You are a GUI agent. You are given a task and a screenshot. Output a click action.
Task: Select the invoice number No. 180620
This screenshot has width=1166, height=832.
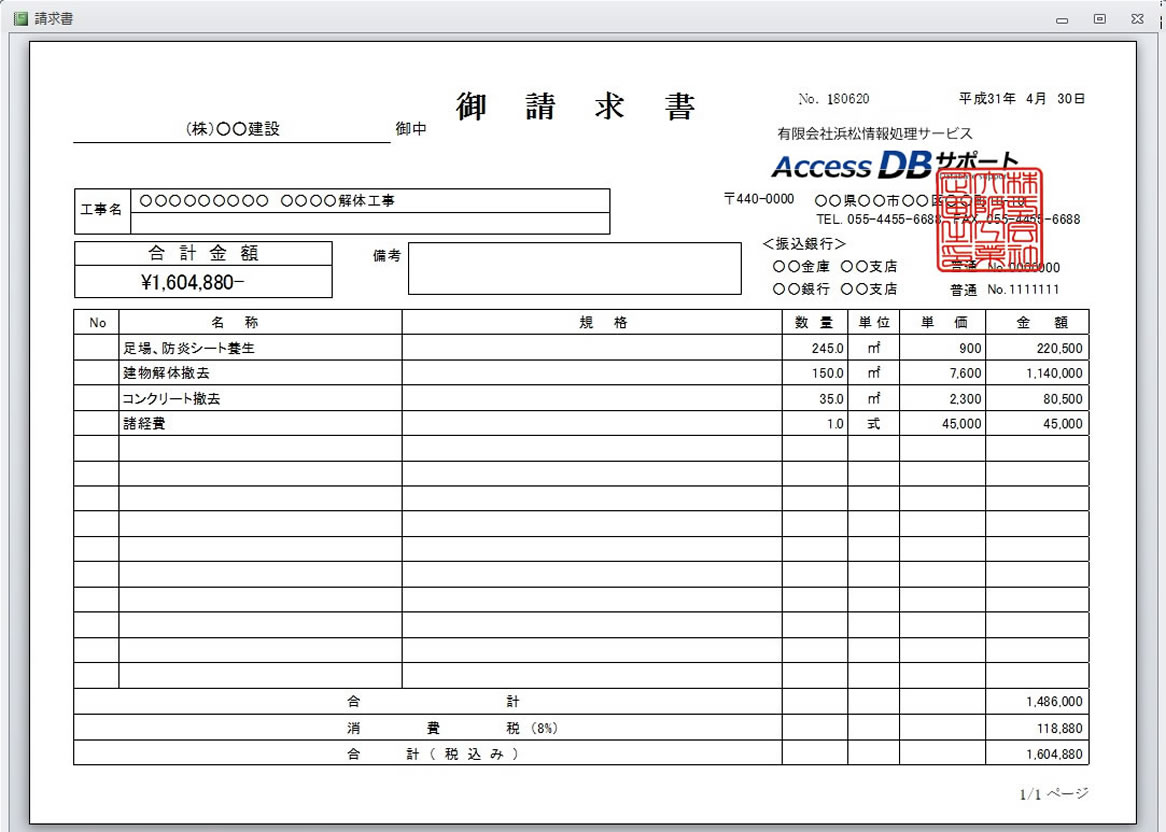point(834,99)
